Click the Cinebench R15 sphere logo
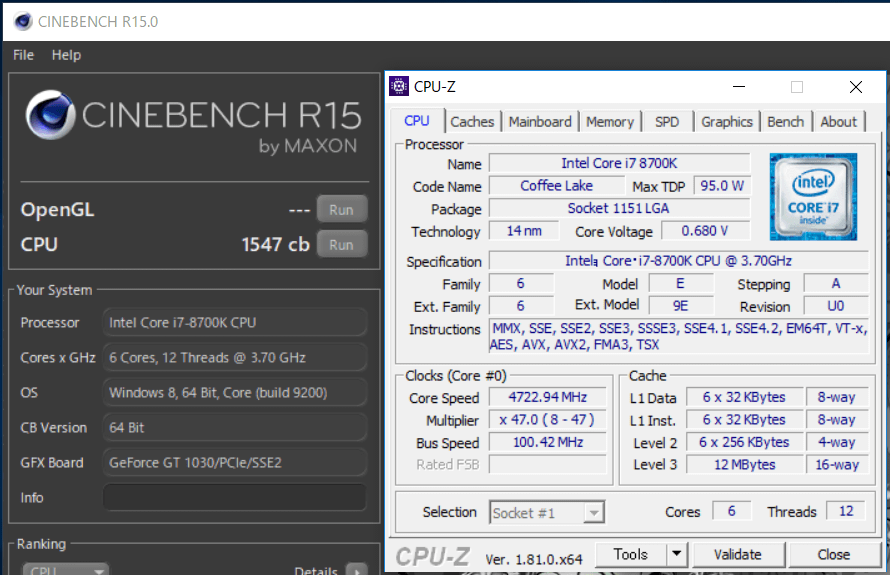 (x=51, y=115)
